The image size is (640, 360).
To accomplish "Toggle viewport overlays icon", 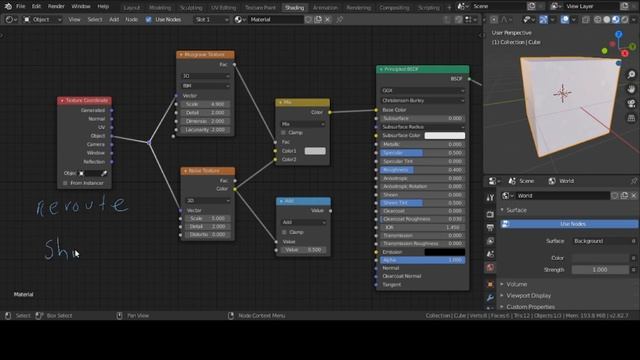I will click(565, 20).
